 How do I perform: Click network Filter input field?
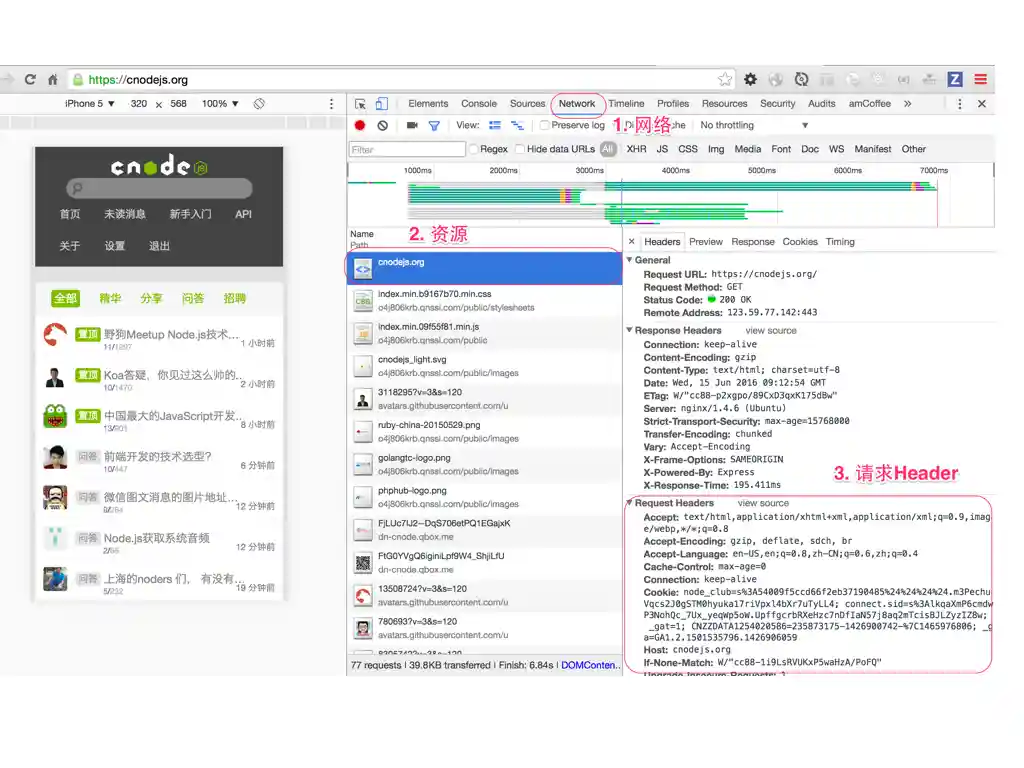pyautogui.click(x=407, y=150)
